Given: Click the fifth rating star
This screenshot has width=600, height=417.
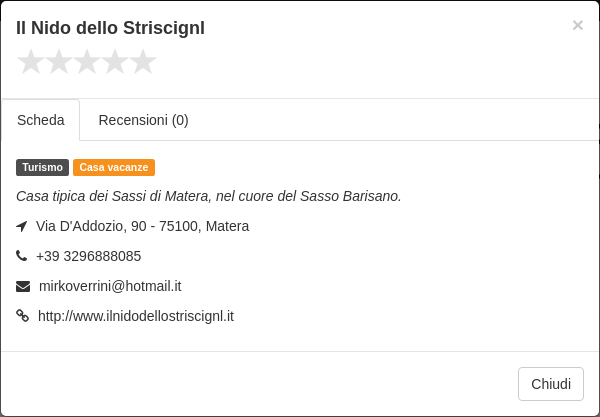Looking at the screenshot, I should (x=143, y=62).
